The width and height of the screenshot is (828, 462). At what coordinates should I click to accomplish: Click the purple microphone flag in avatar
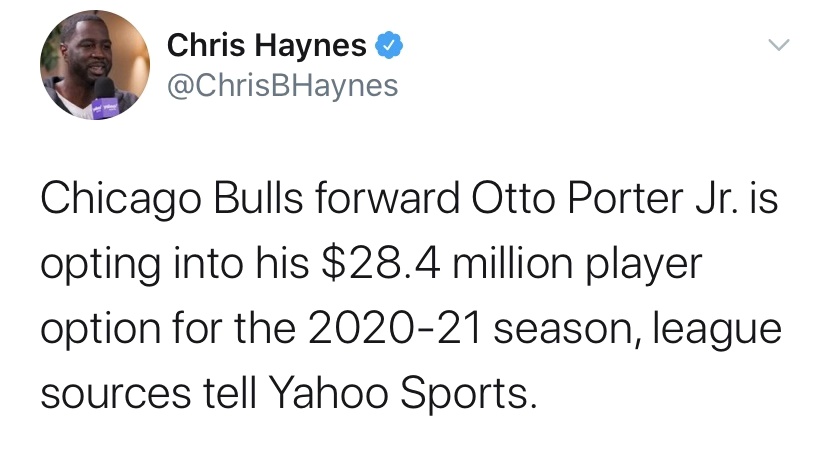[x=106, y=107]
